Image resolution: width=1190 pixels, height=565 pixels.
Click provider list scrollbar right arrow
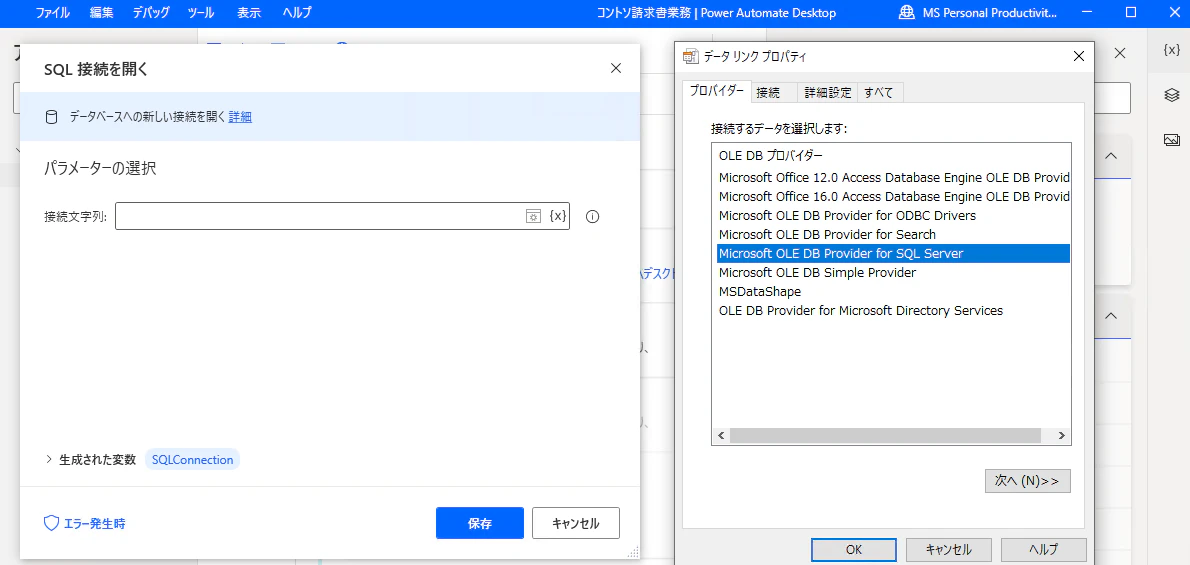[1062, 436]
